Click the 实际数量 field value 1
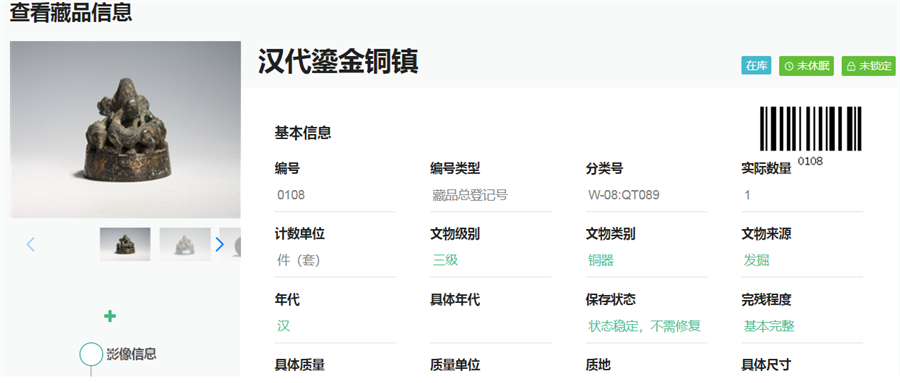Image resolution: width=900 pixels, height=383 pixels. [x=802, y=195]
